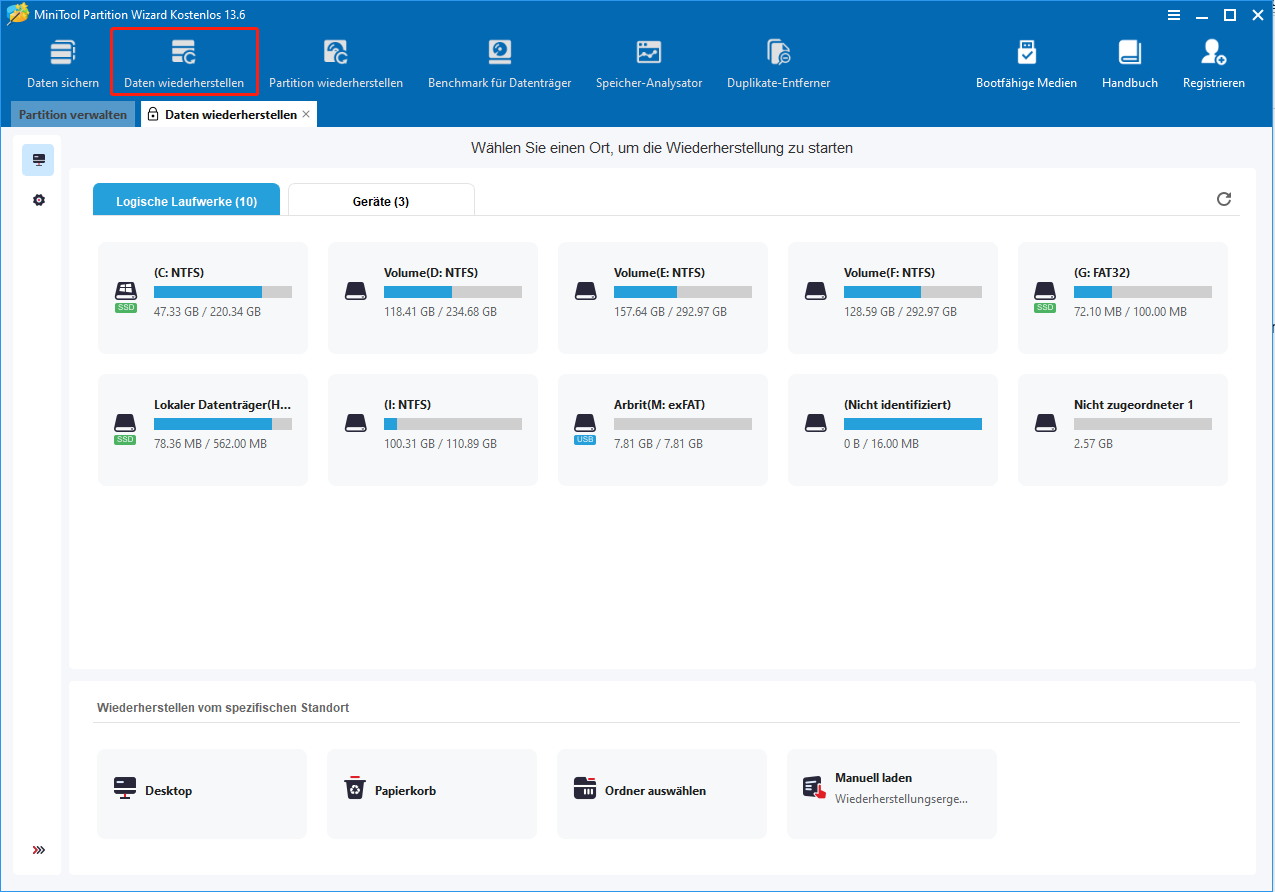
Task: Open the Speicher-Analysator tool
Action: (649, 64)
